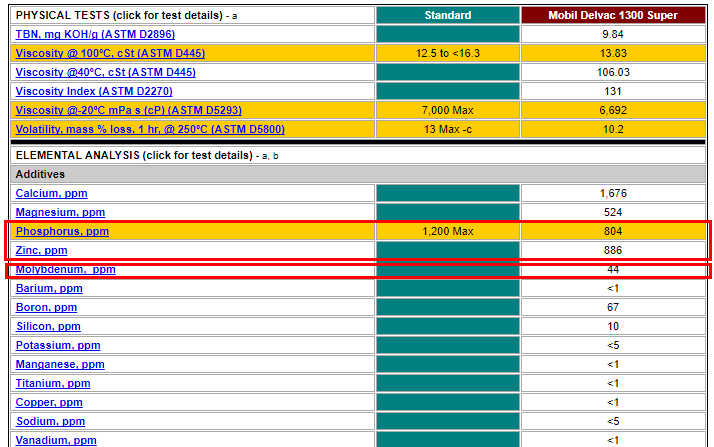Open the Manganese, ppm link
The width and height of the screenshot is (714, 447).
(60, 364)
